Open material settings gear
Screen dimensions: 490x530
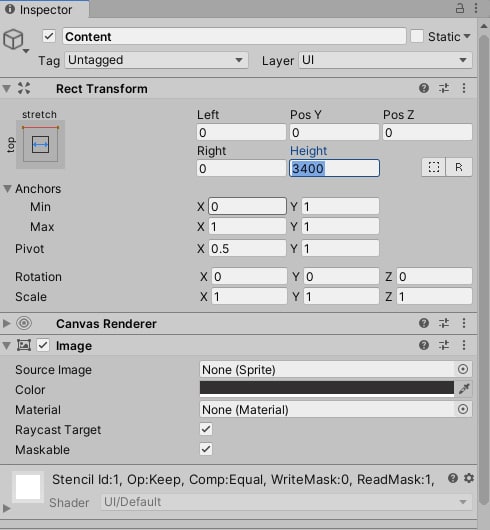tap(469, 478)
